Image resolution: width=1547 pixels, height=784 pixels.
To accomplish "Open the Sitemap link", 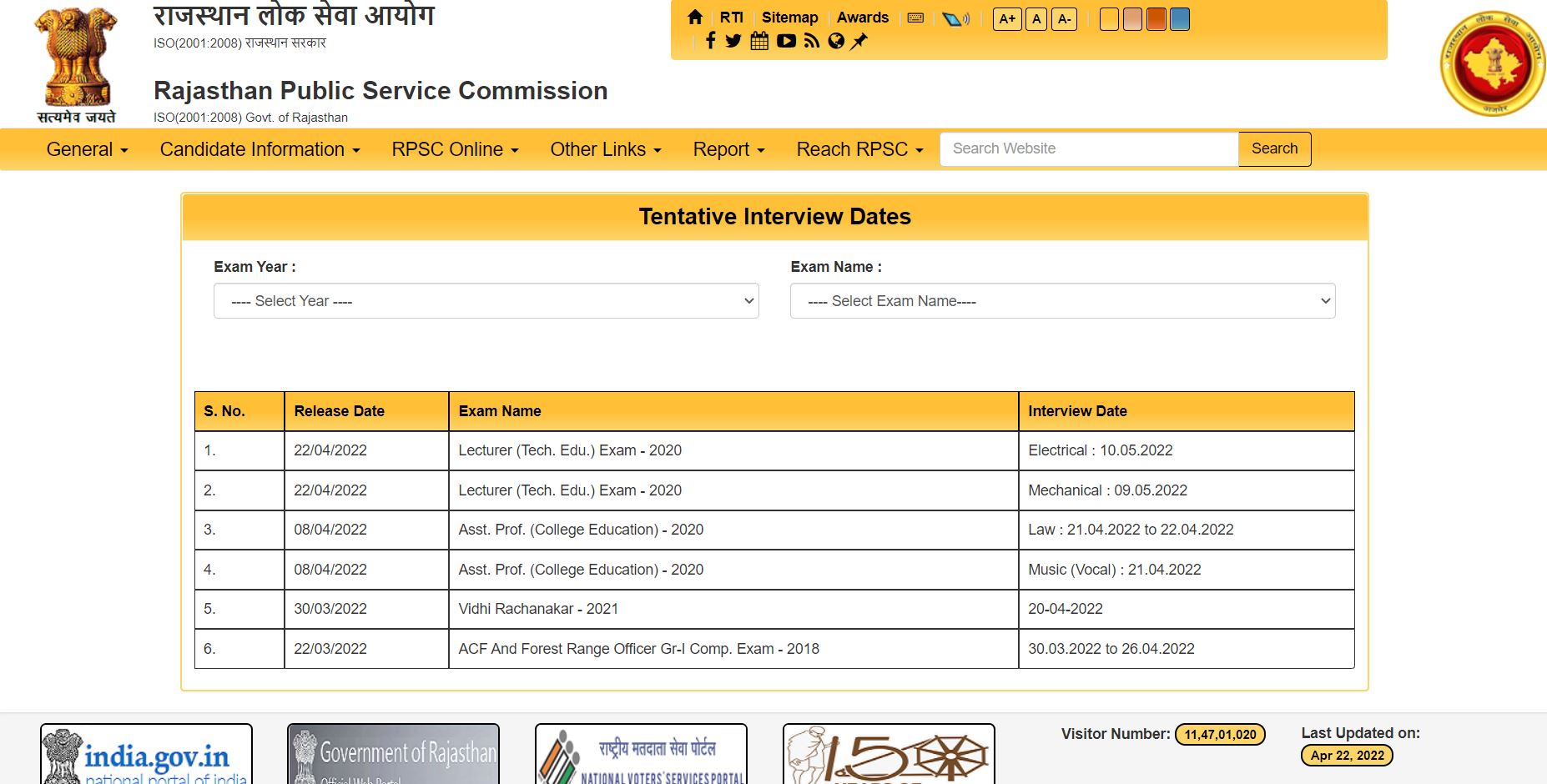I will coord(789,18).
